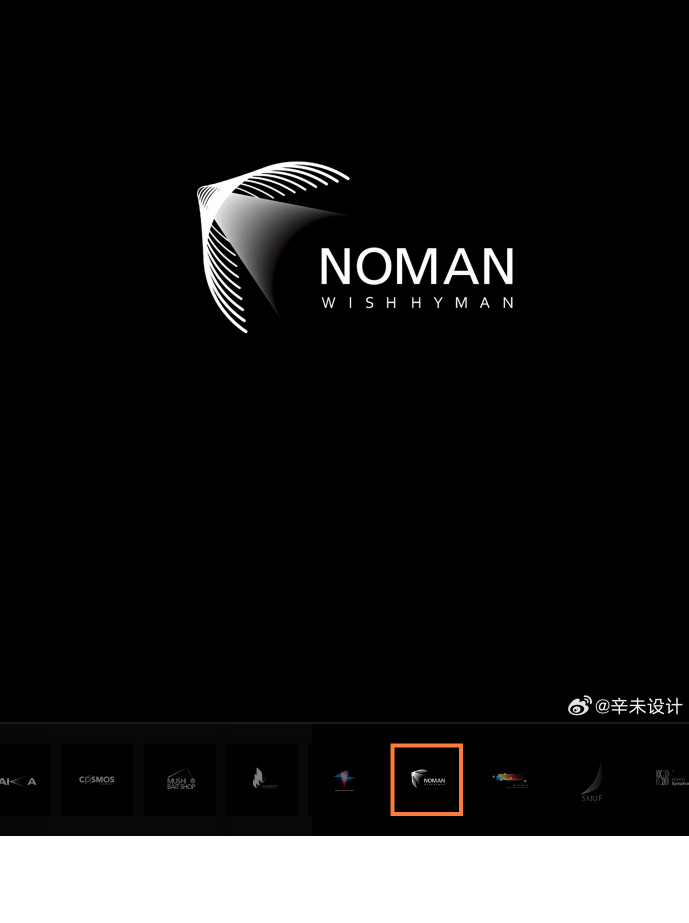Select the grey flame logo thumbnail
Screen dimensions: 689x923
point(262,779)
